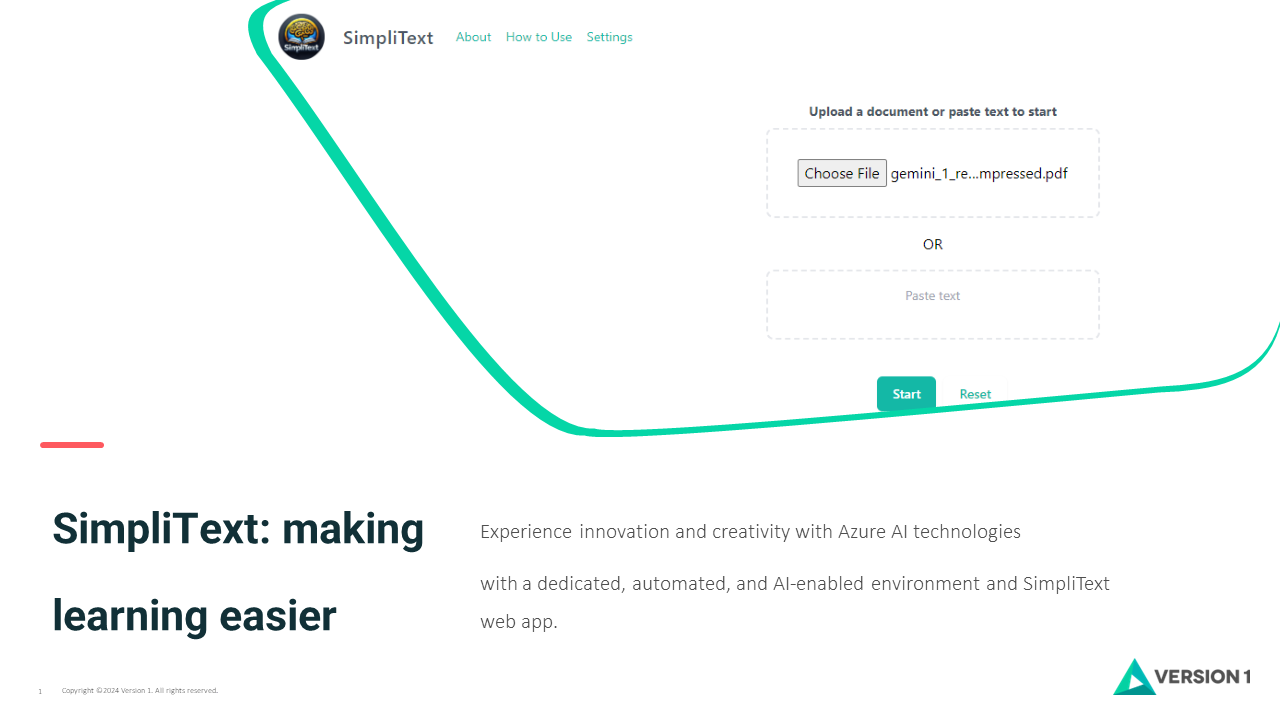Click the upload instructions heading
This screenshot has height=720, width=1280.
(x=933, y=112)
